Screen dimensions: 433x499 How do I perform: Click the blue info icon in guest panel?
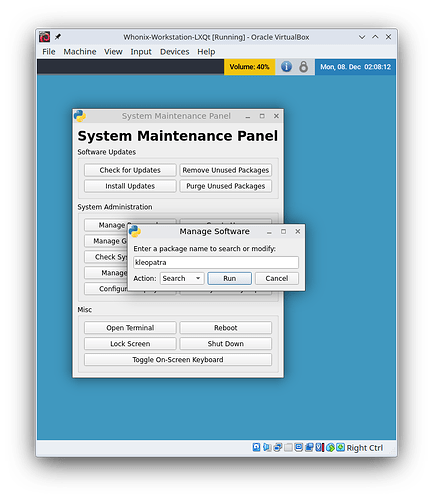coord(286,67)
